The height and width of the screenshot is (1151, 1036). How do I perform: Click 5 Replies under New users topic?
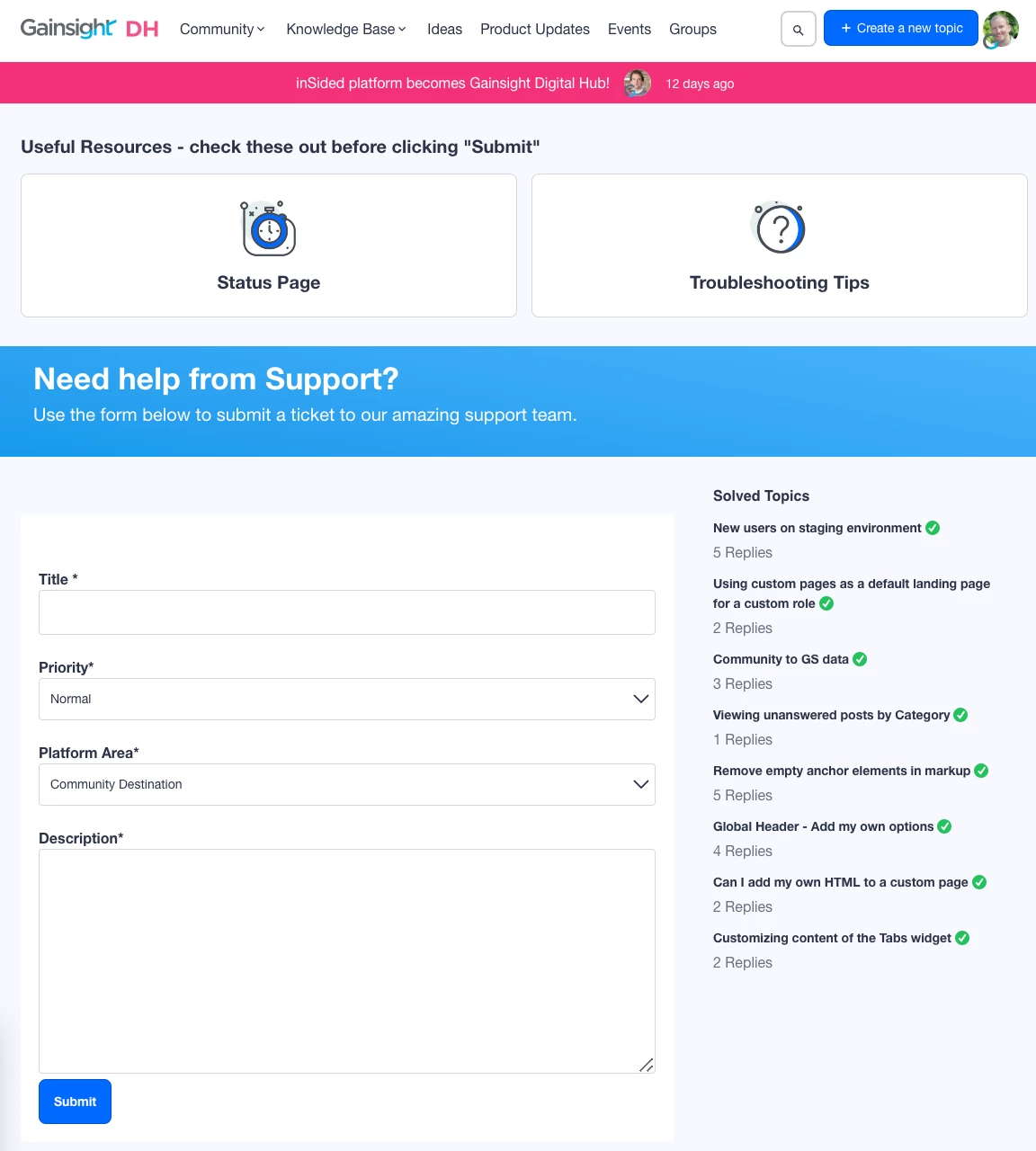click(x=743, y=552)
